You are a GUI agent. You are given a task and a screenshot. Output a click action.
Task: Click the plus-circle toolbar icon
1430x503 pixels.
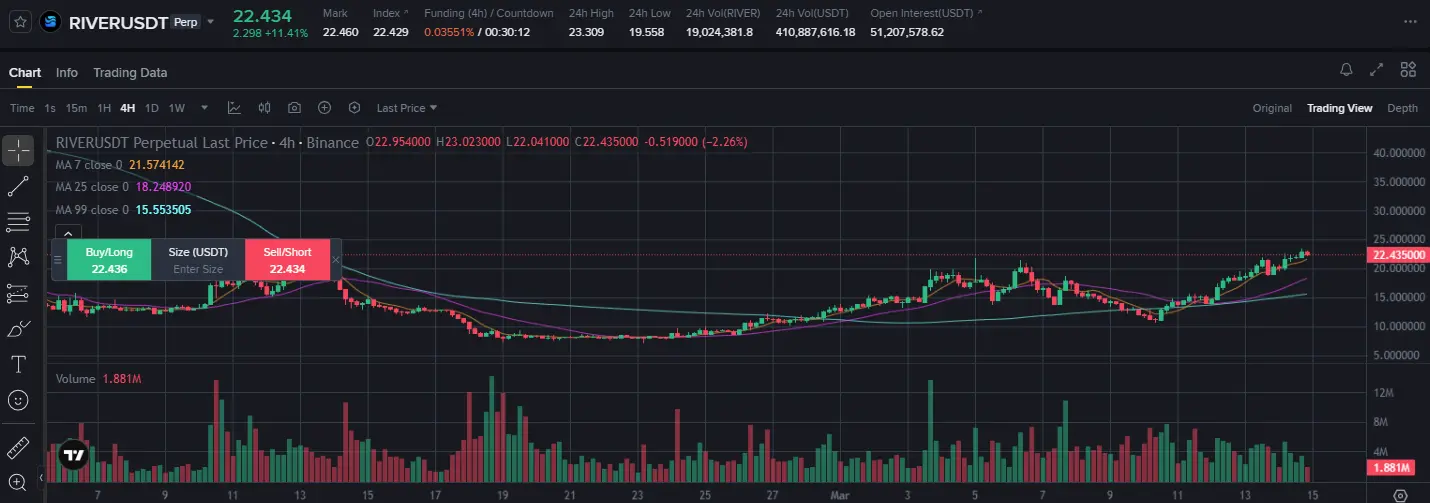324,108
